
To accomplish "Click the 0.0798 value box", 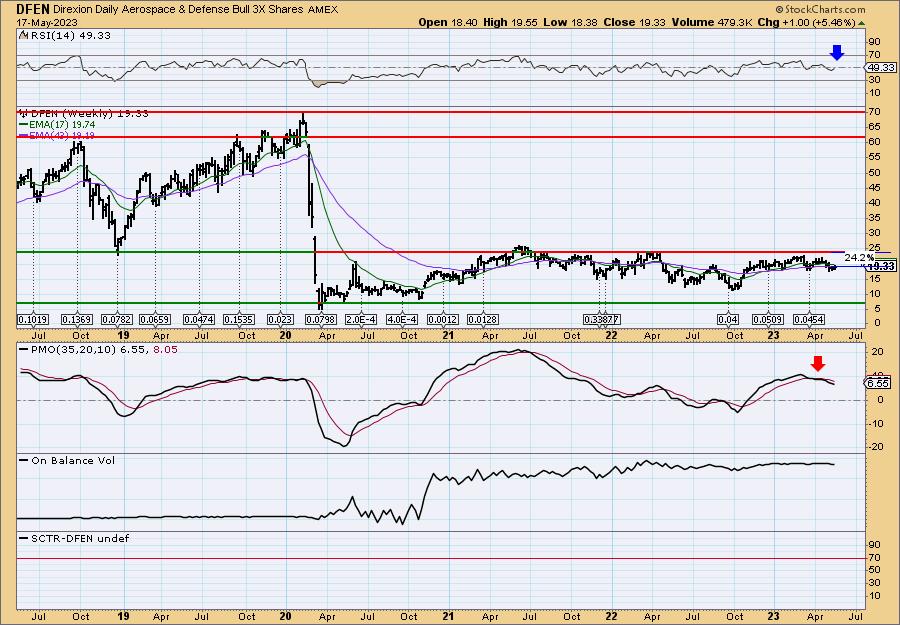I will [x=320, y=319].
